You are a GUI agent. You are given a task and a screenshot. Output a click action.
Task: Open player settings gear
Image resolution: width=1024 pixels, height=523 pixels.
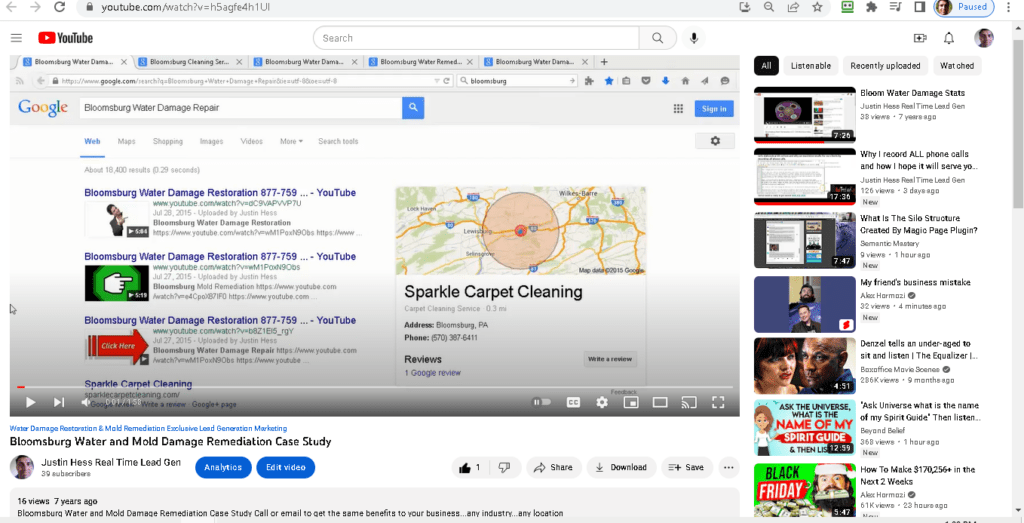point(602,402)
